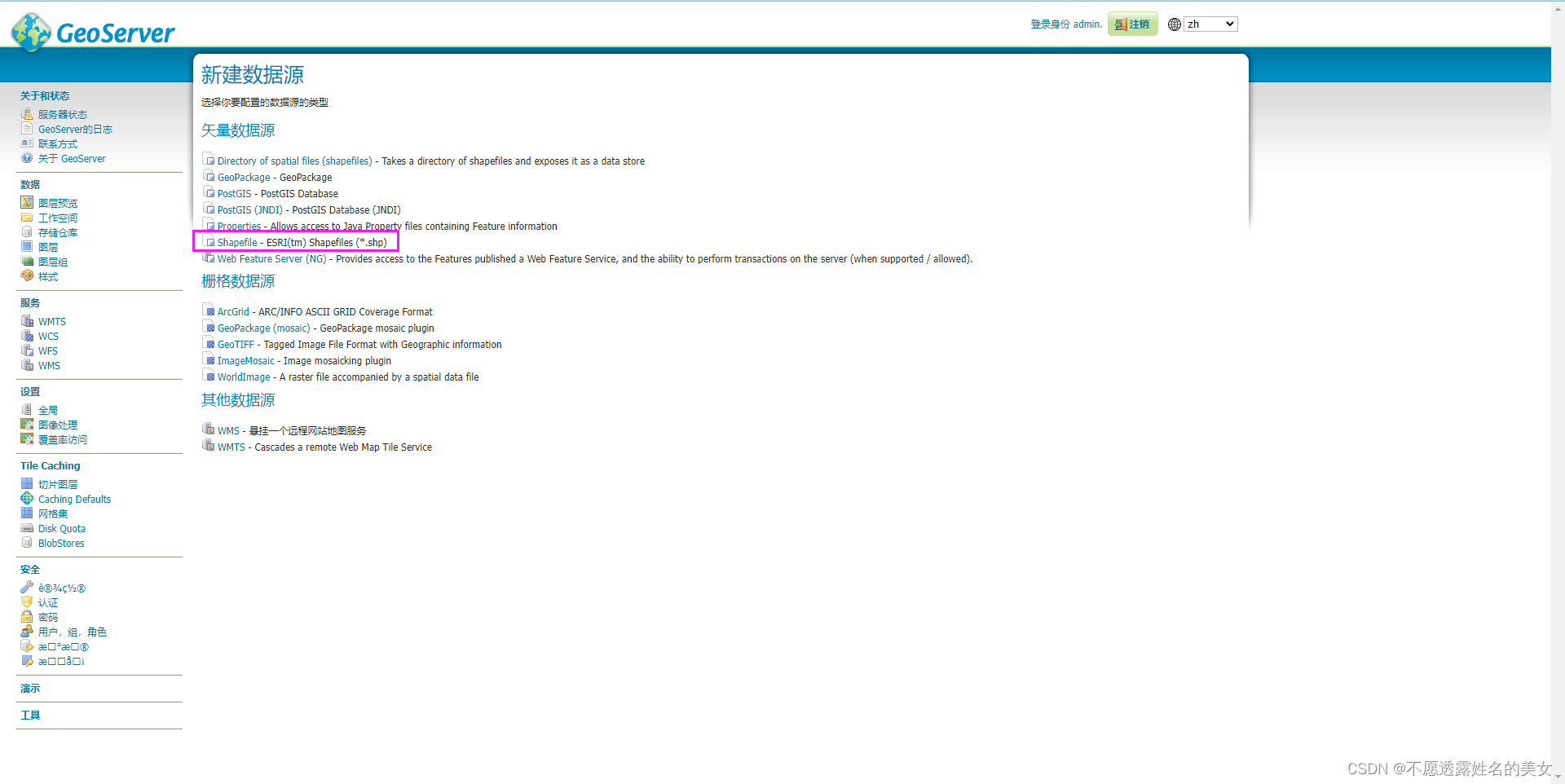The width and height of the screenshot is (1565, 784).
Task: Open the Disk Quota link
Action: 62,529
